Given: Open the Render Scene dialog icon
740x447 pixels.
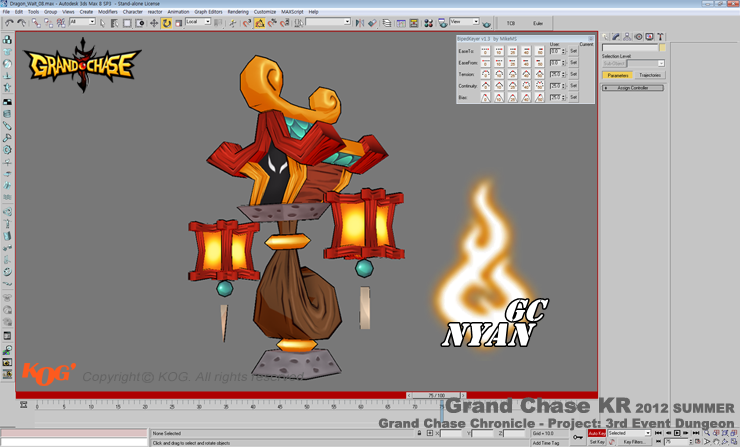Looking at the screenshot, I should (x=442, y=23).
